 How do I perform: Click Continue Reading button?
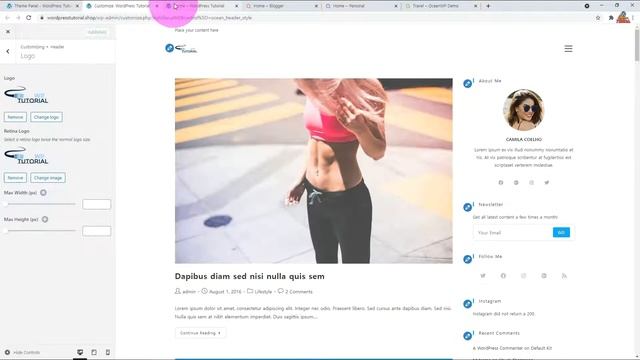pyautogui.click(x=200, y=333)
